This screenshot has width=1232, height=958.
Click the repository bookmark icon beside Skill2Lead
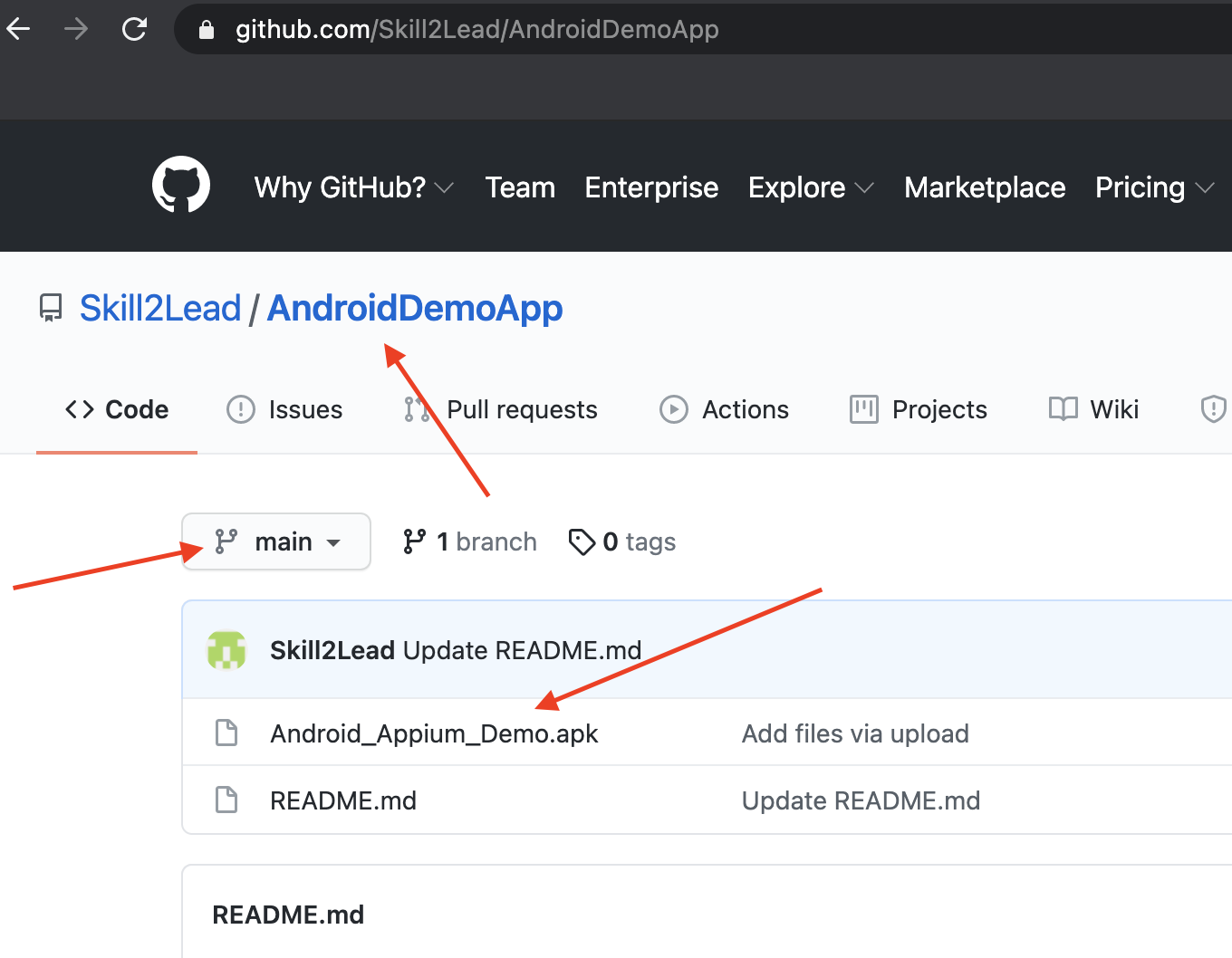point(50,308)
